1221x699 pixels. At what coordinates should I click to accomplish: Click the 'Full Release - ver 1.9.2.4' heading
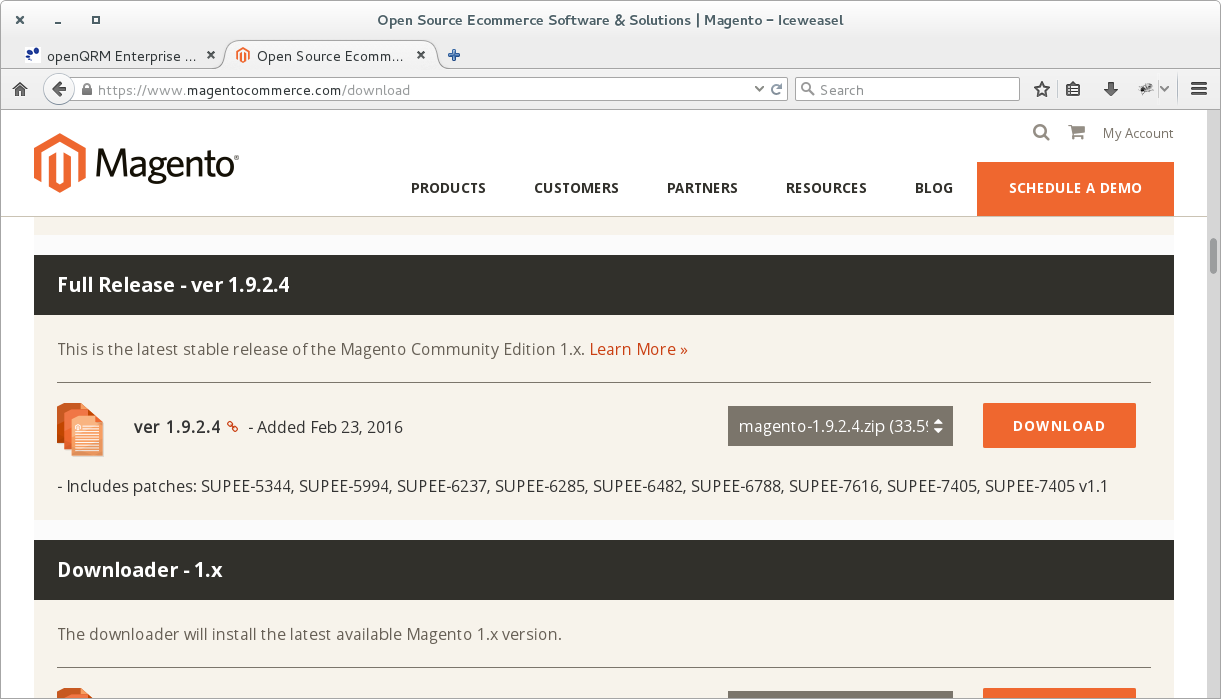tap(174, 285)
